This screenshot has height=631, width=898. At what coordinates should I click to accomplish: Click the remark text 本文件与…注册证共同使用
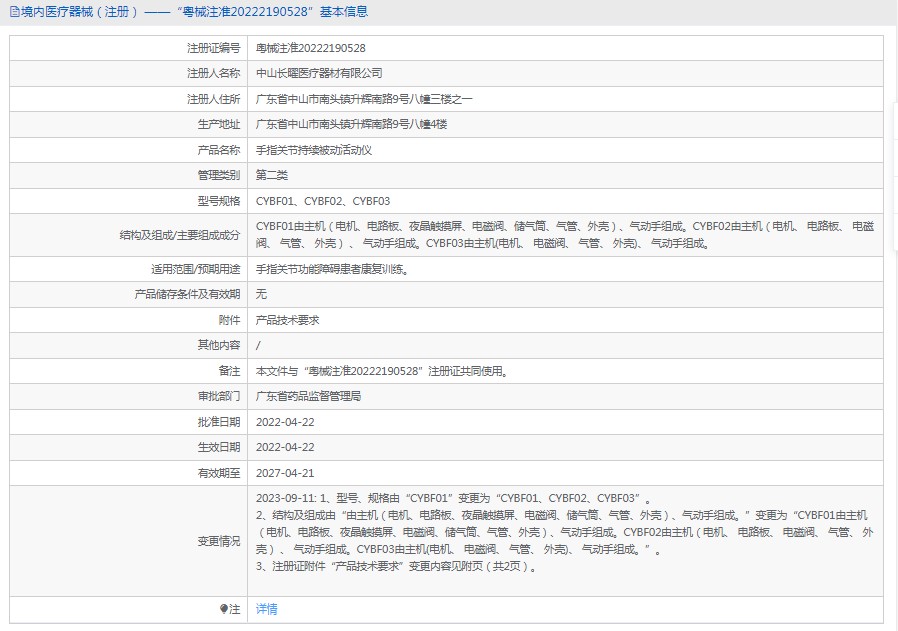click(382, 371)
